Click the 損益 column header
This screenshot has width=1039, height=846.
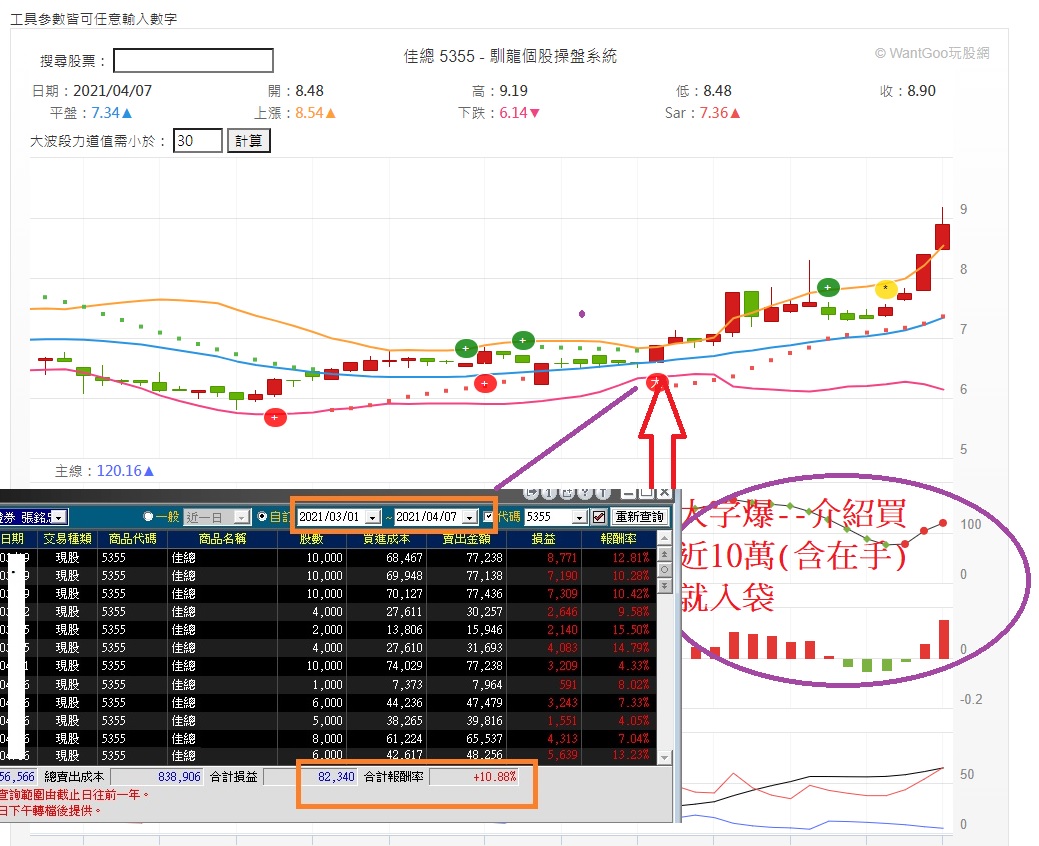[x=543, y=539]
